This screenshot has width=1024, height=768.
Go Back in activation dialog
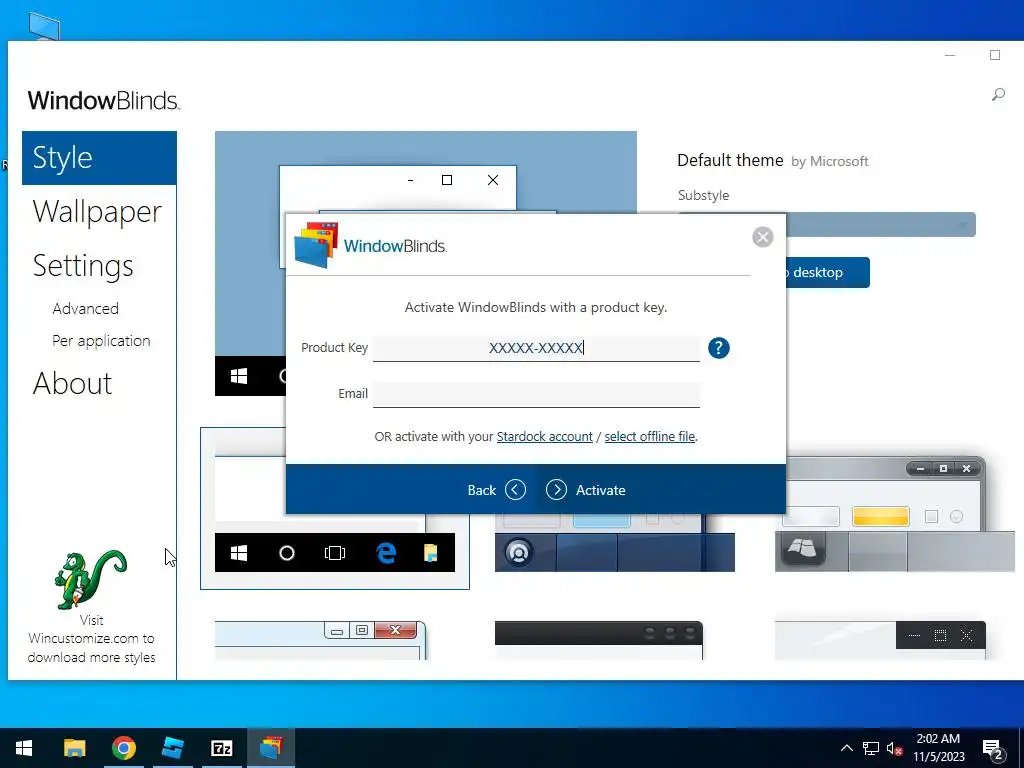[x=496, y=490]
